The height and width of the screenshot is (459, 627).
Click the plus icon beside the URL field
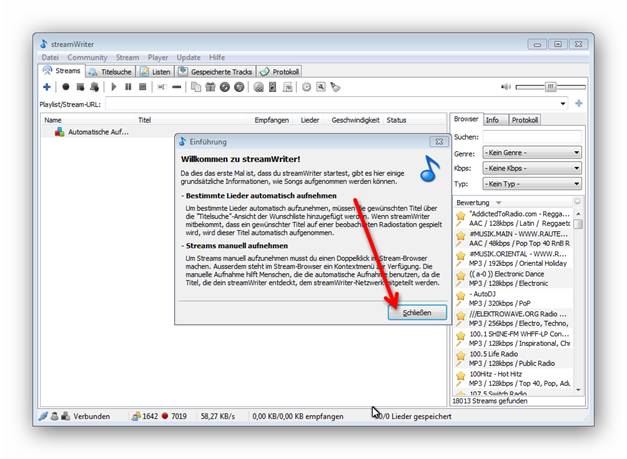click(x=579, y=104)
